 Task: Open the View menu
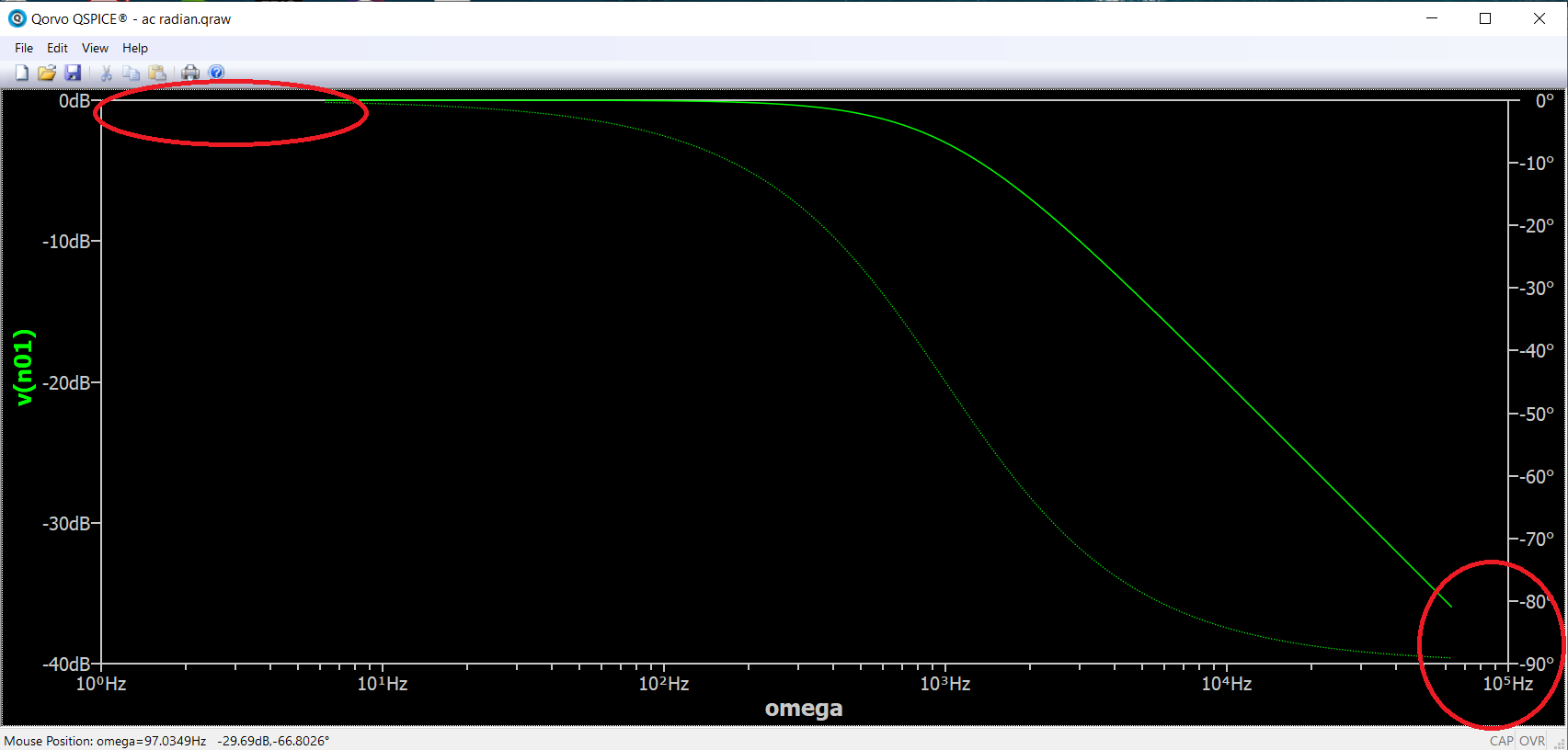pos(95,48)
